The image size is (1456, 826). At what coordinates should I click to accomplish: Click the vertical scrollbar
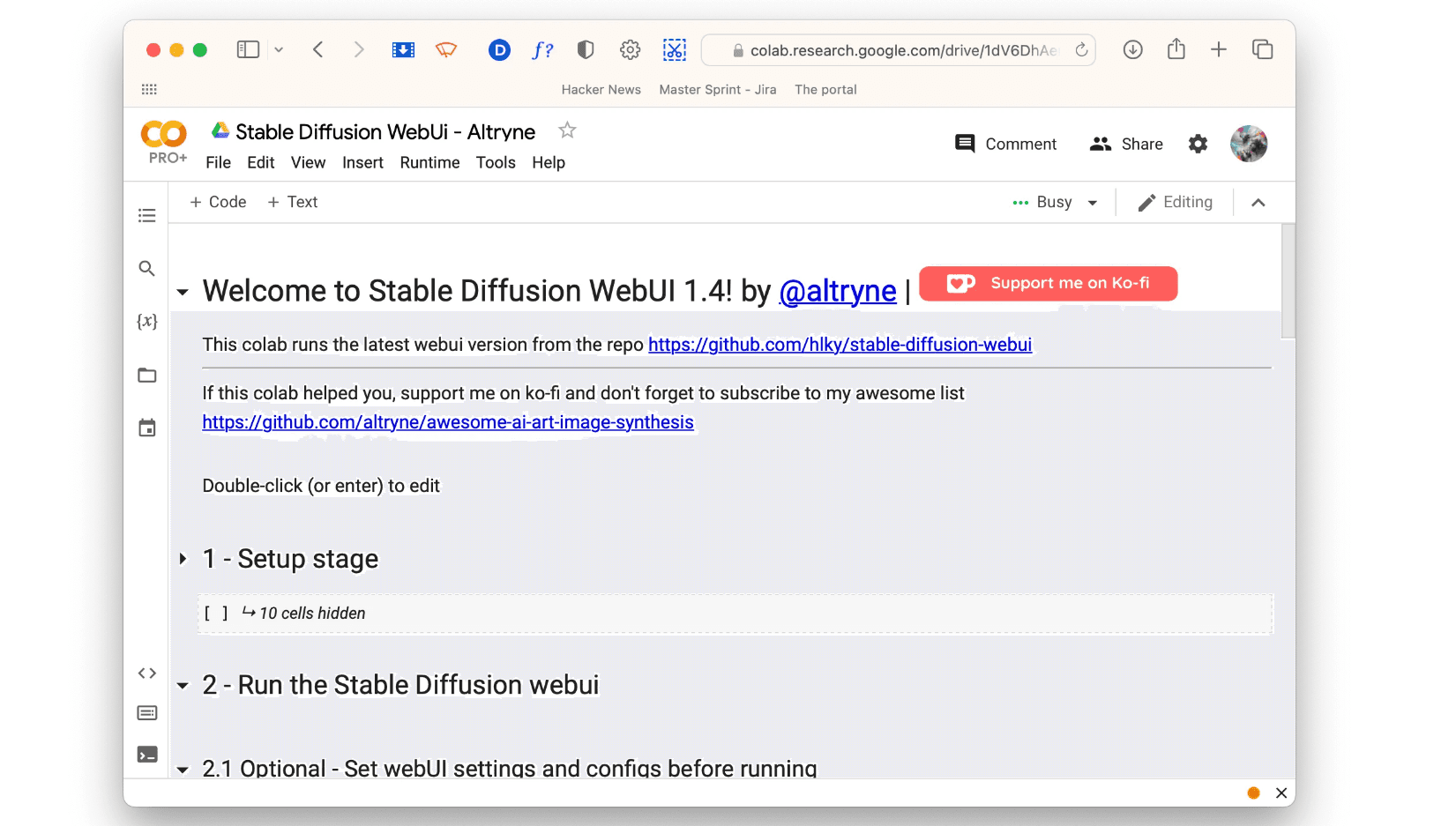(1288, 280)
